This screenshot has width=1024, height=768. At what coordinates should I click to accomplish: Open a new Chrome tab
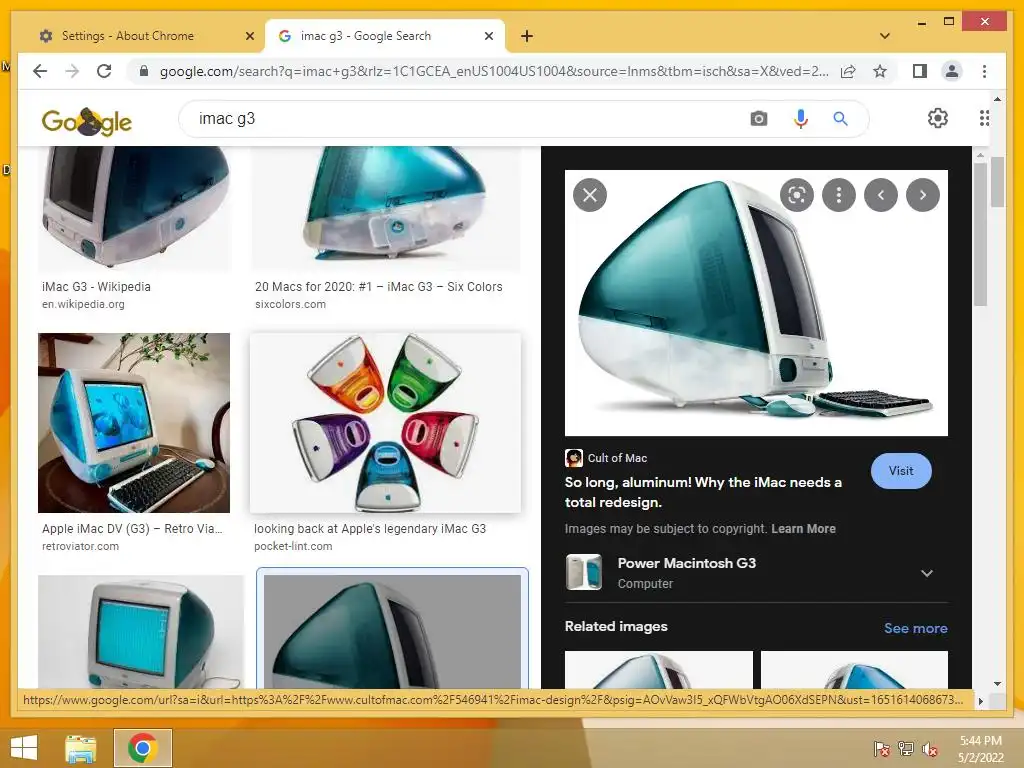[527, 36]
